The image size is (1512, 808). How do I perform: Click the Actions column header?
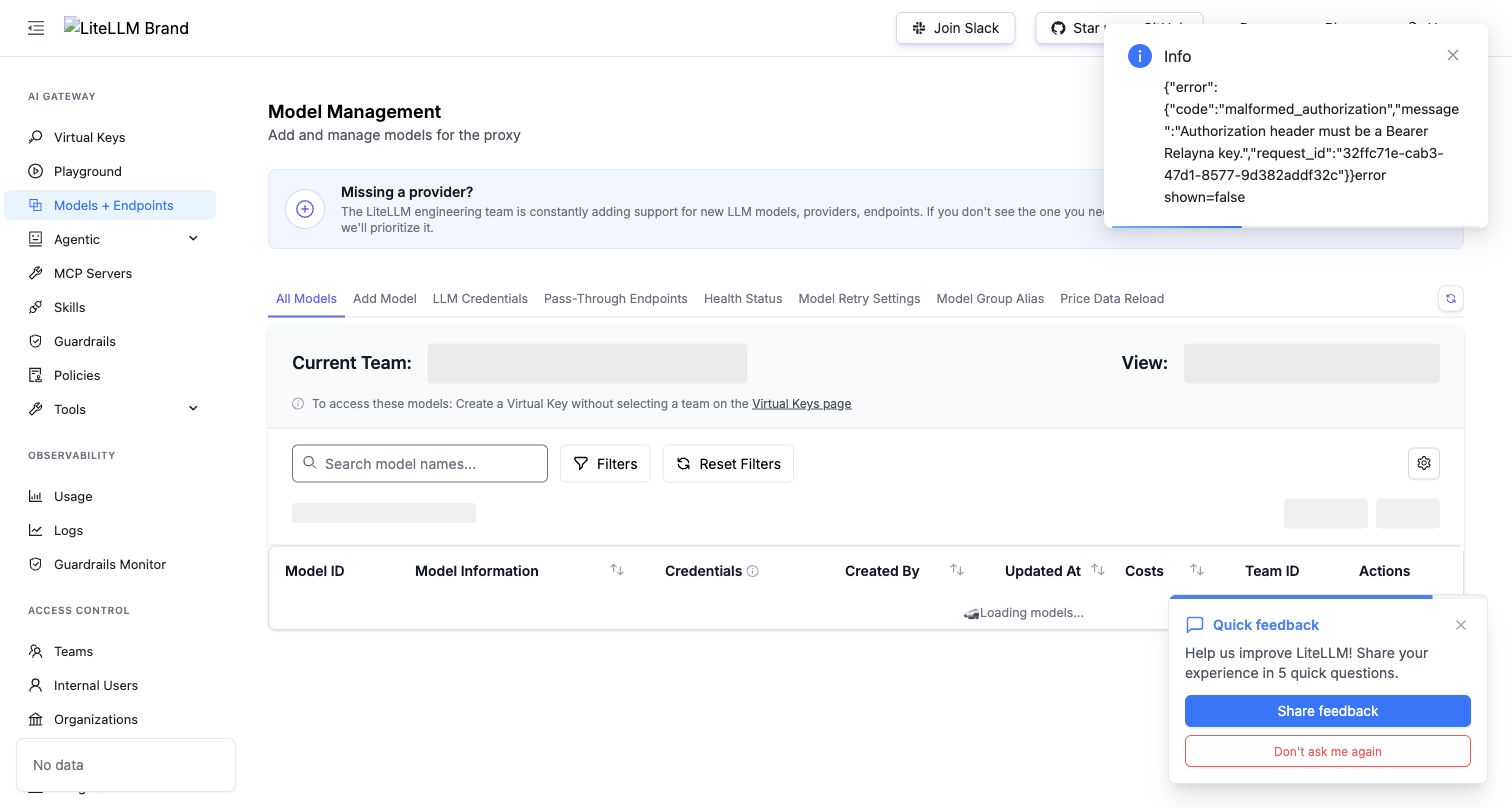click(x=1385, y=571)
